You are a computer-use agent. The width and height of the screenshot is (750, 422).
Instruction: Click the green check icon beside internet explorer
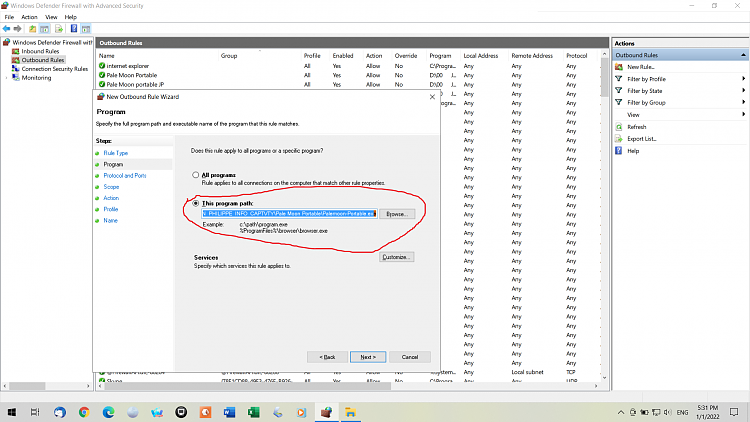coord(102,66)
